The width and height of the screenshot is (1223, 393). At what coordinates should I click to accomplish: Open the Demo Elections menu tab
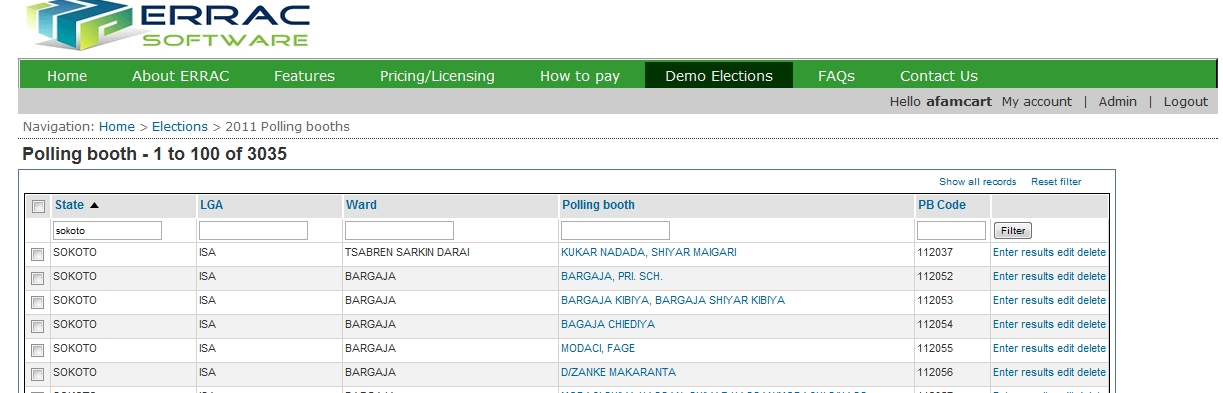[719, 75]
